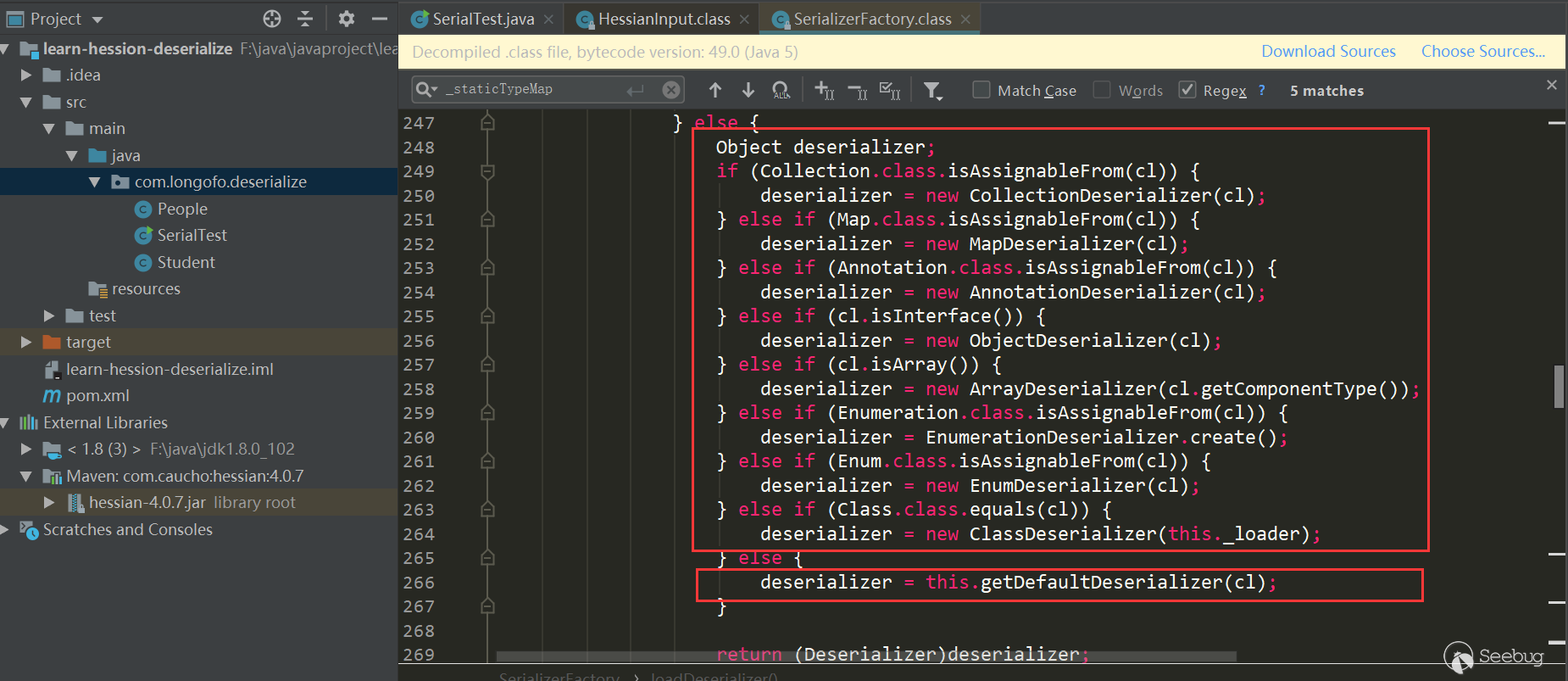The height and width of the screenshot is (681, 1568).
Task: Clear the search field text
Action: 671,90
